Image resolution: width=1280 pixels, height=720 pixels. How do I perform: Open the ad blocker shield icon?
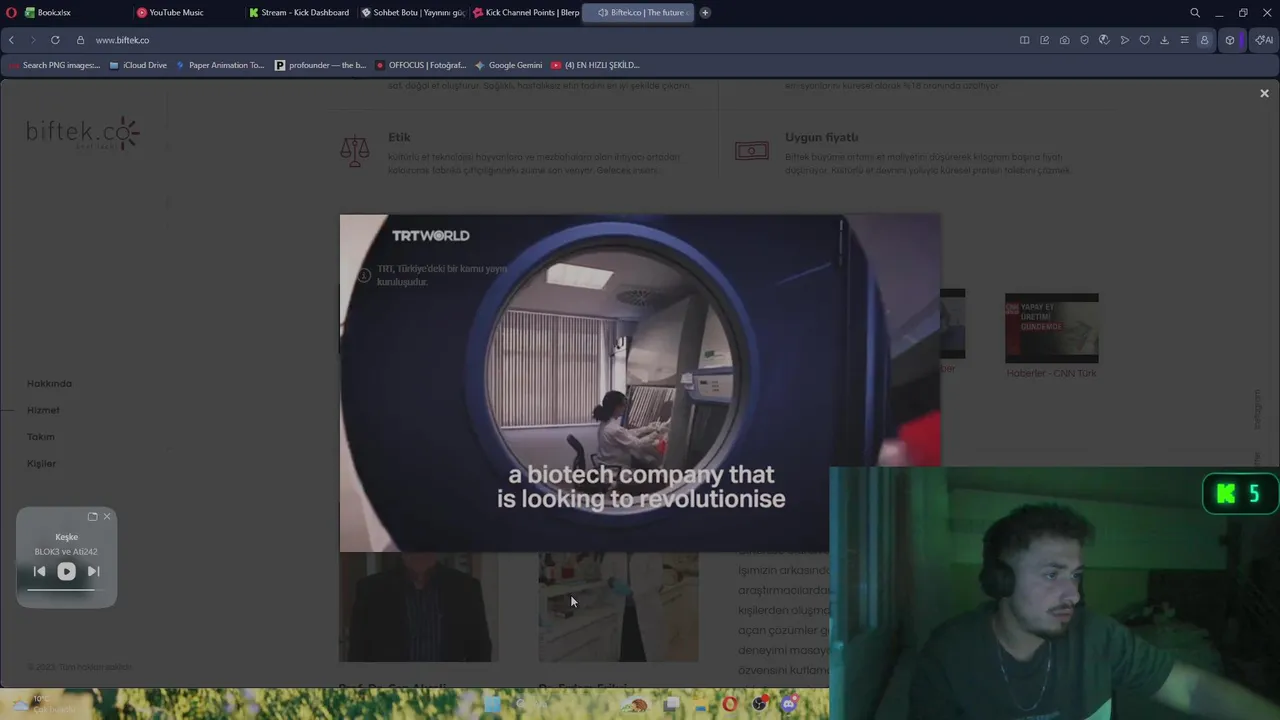[x=1084, y=40]
